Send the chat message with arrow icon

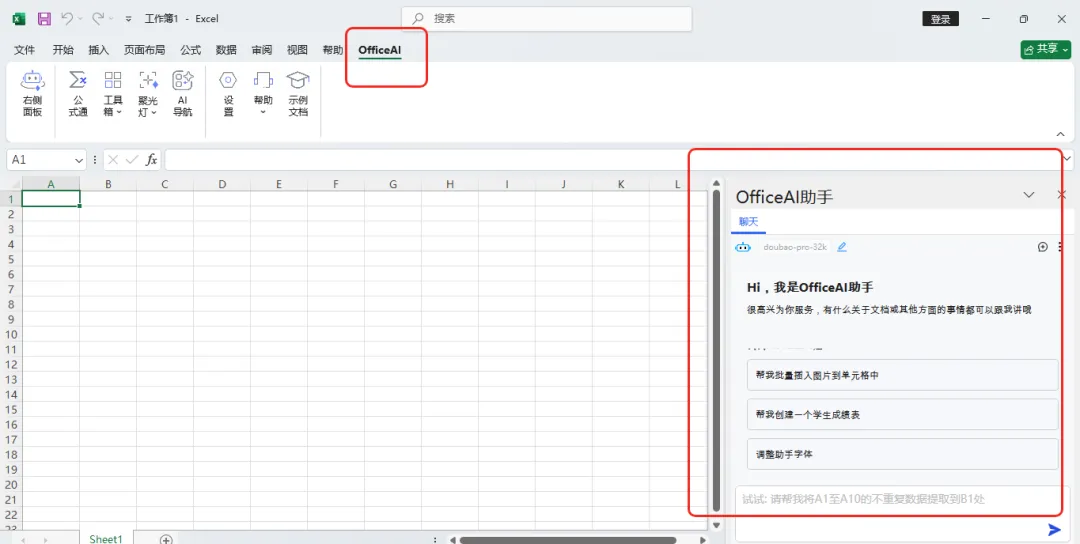pyautogui.click(x=1054, y=529)
